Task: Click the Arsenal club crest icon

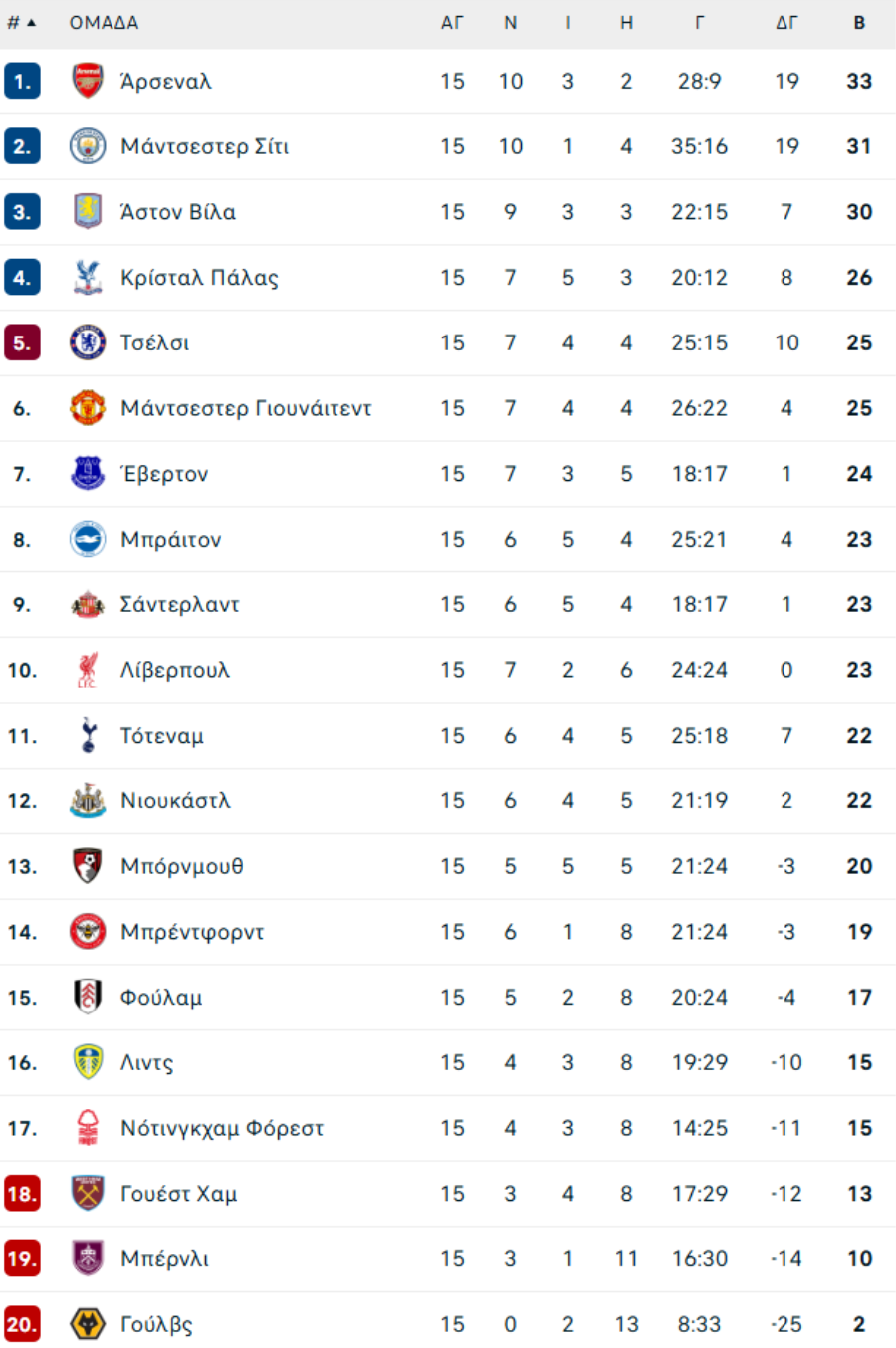Action: coord(88,81)
